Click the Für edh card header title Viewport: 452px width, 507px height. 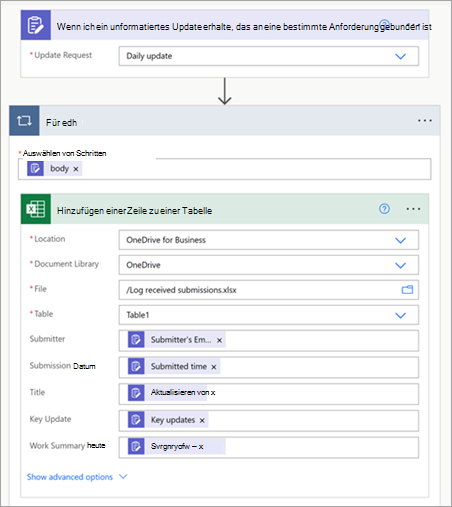tap(61, 123)
